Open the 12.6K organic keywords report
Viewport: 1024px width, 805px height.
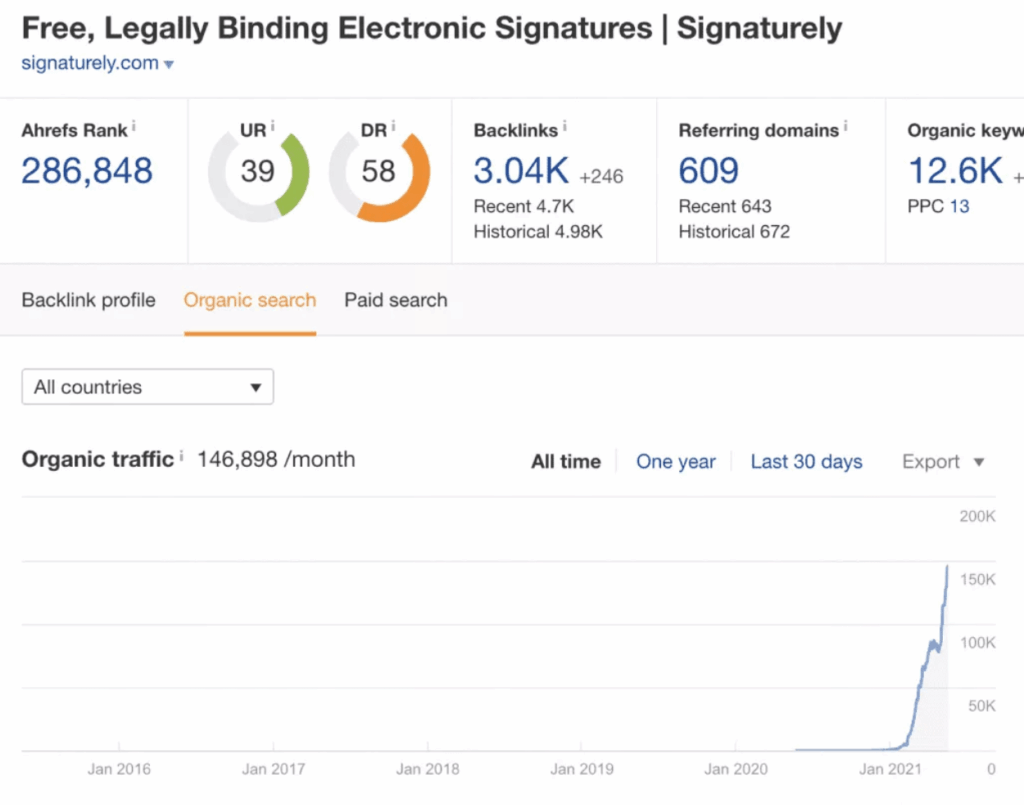[x=955, y=170]
